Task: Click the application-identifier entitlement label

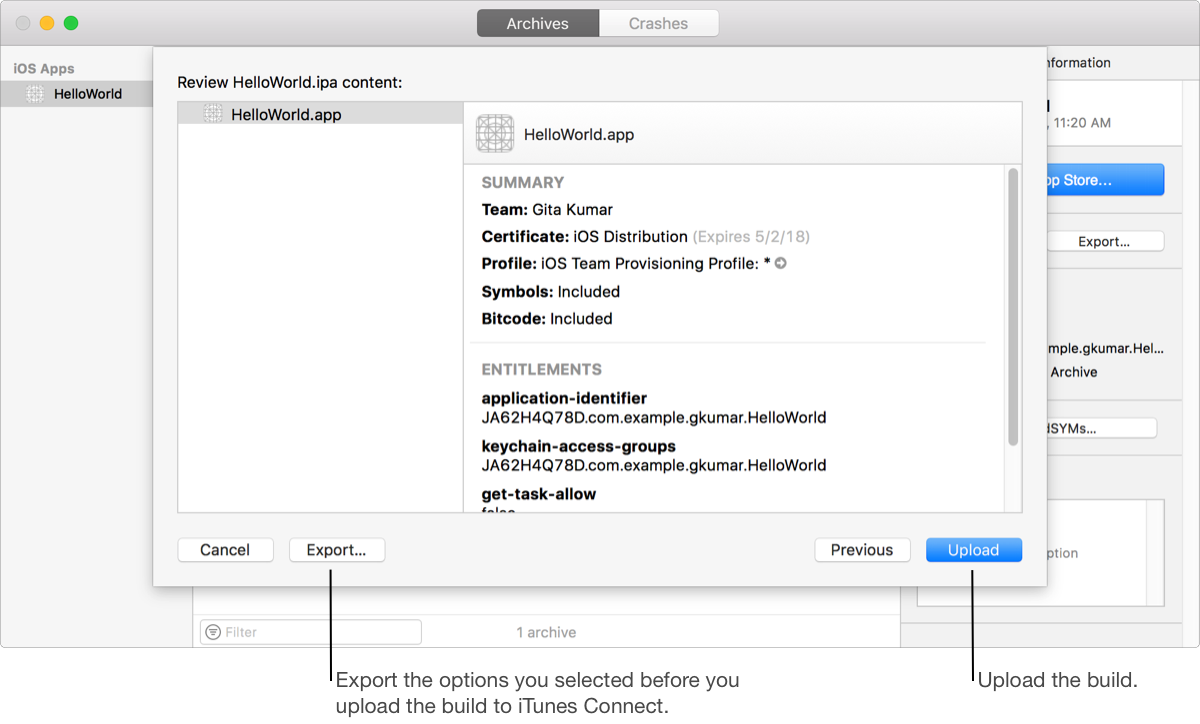Action: (564, 398)
